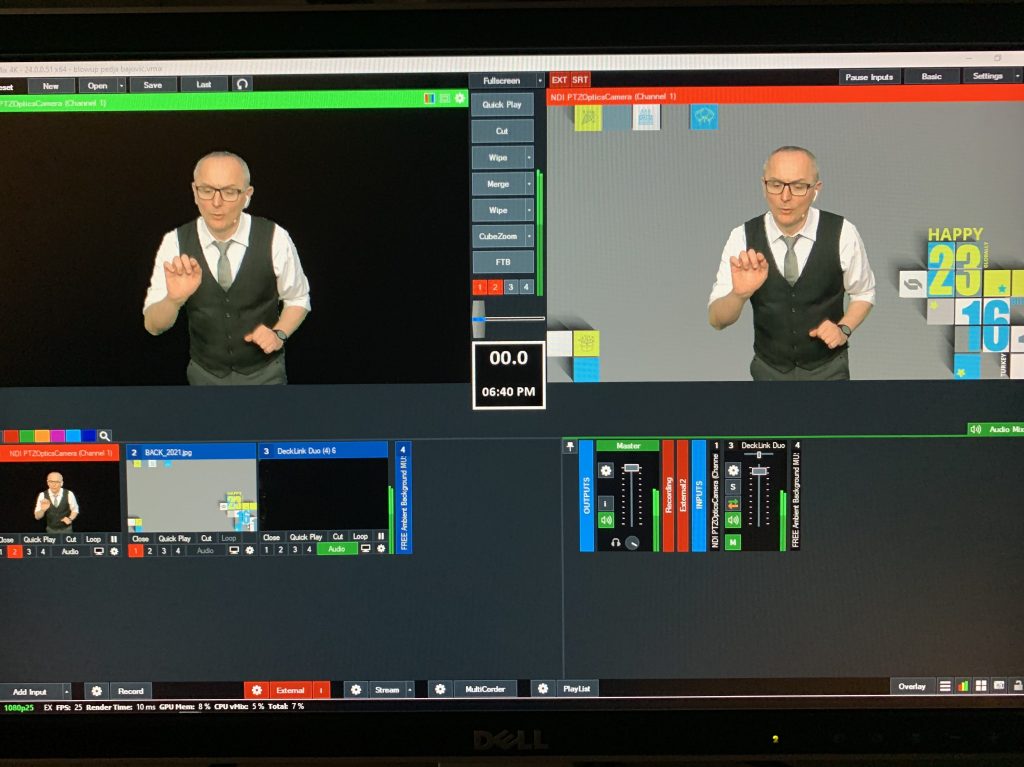
Task: Expand the Fullscreen dropdown arrow
Action: [540, 80]
